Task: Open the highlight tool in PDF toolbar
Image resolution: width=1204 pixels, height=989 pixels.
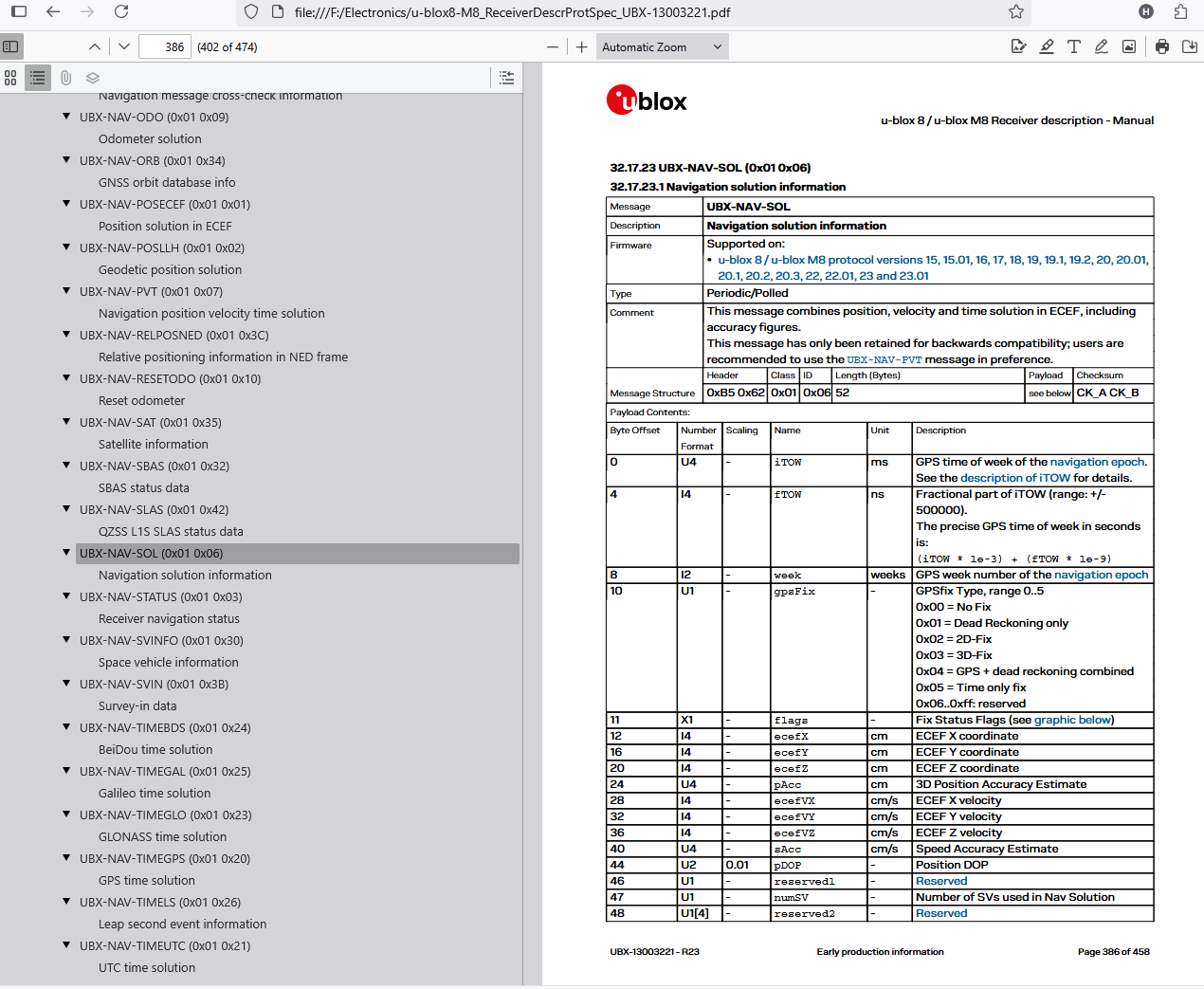Action: coord(1047,46)
